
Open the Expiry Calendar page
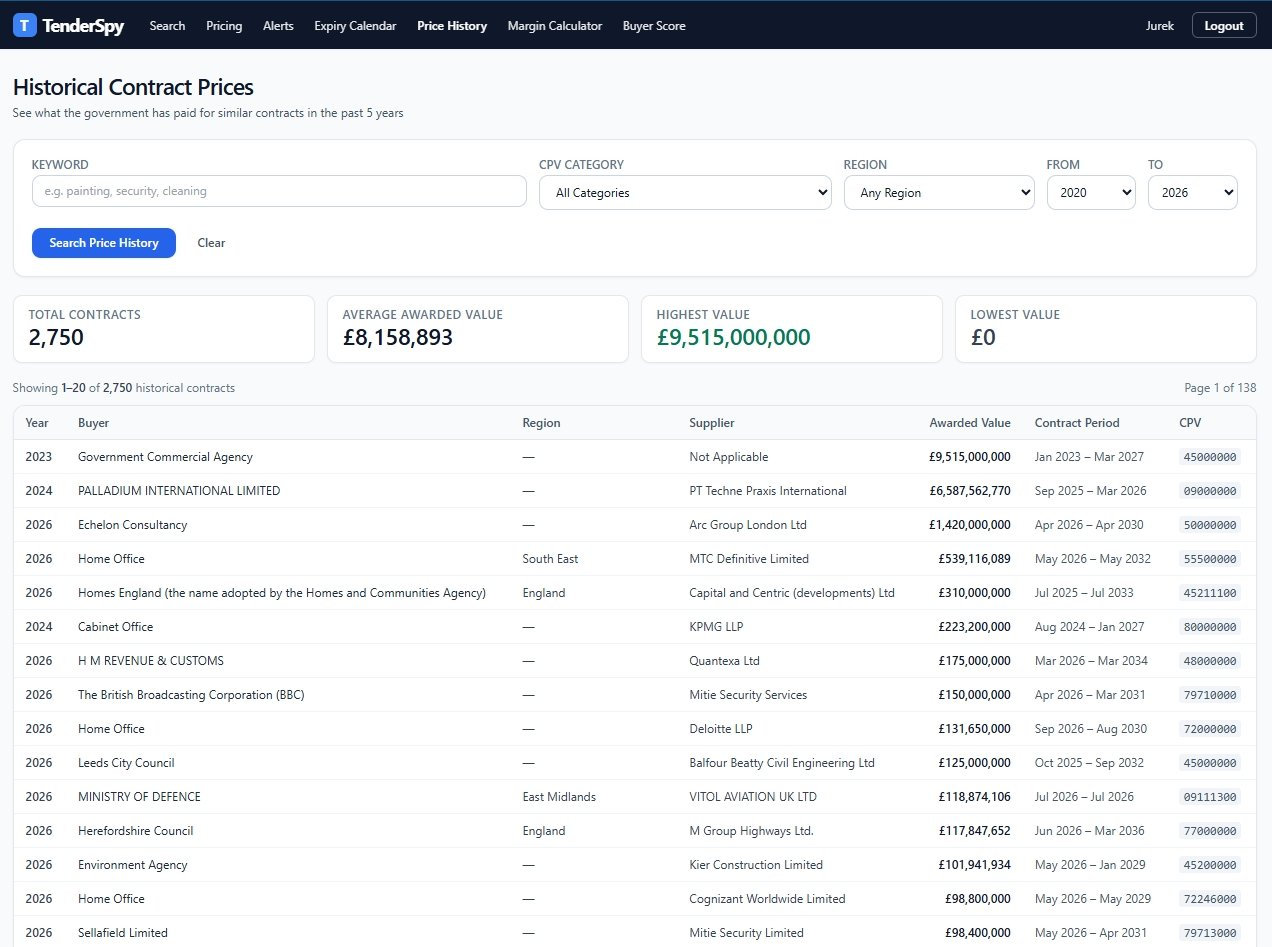[355, 26]
